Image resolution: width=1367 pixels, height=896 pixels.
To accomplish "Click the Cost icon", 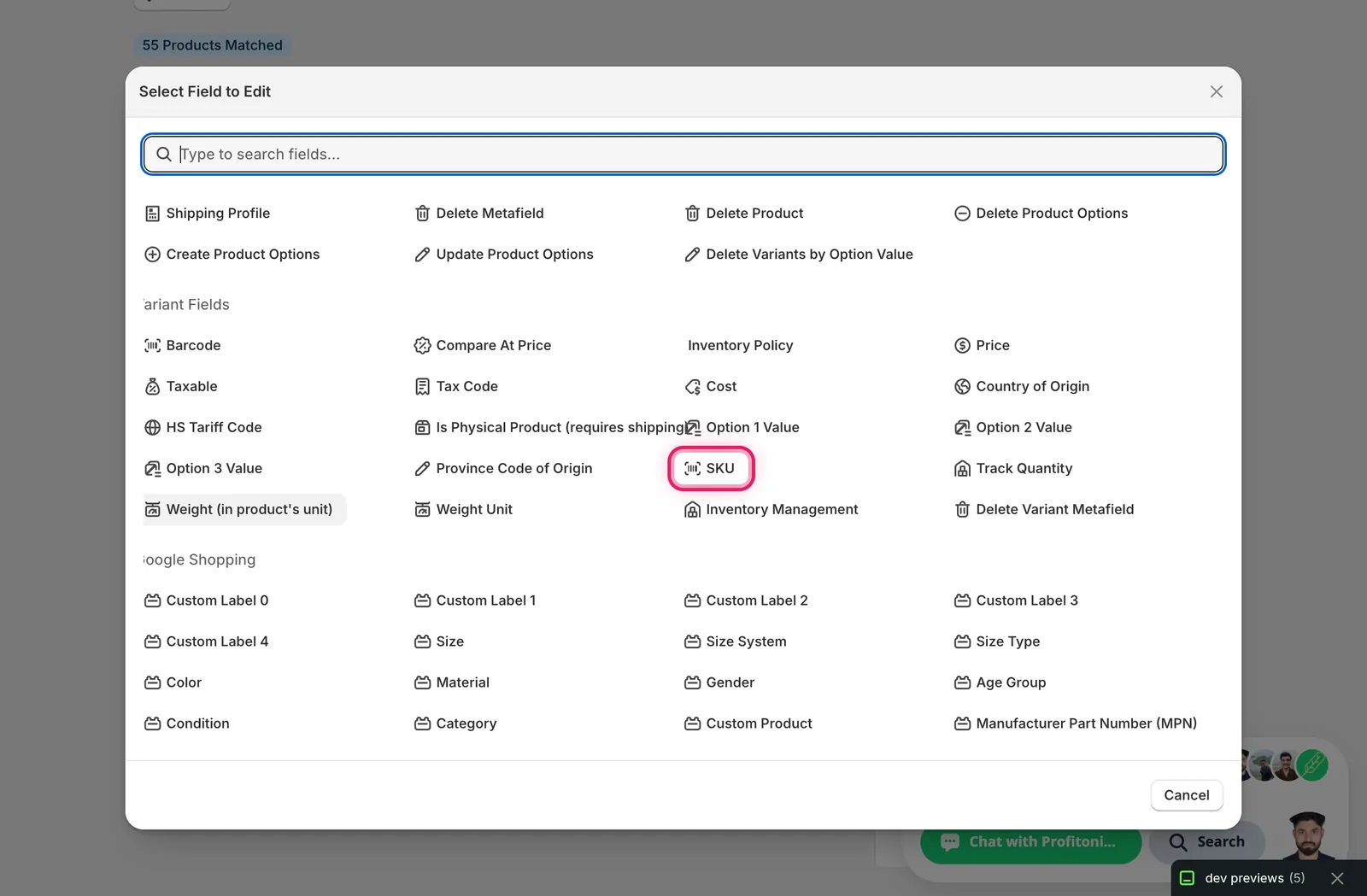I will click(x=692, y=386).
